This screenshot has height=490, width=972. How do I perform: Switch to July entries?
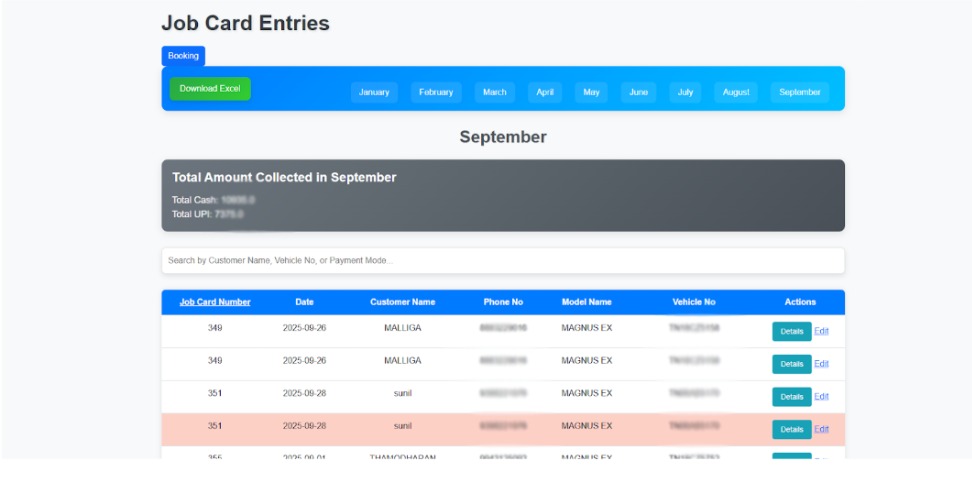click(685, 92)
